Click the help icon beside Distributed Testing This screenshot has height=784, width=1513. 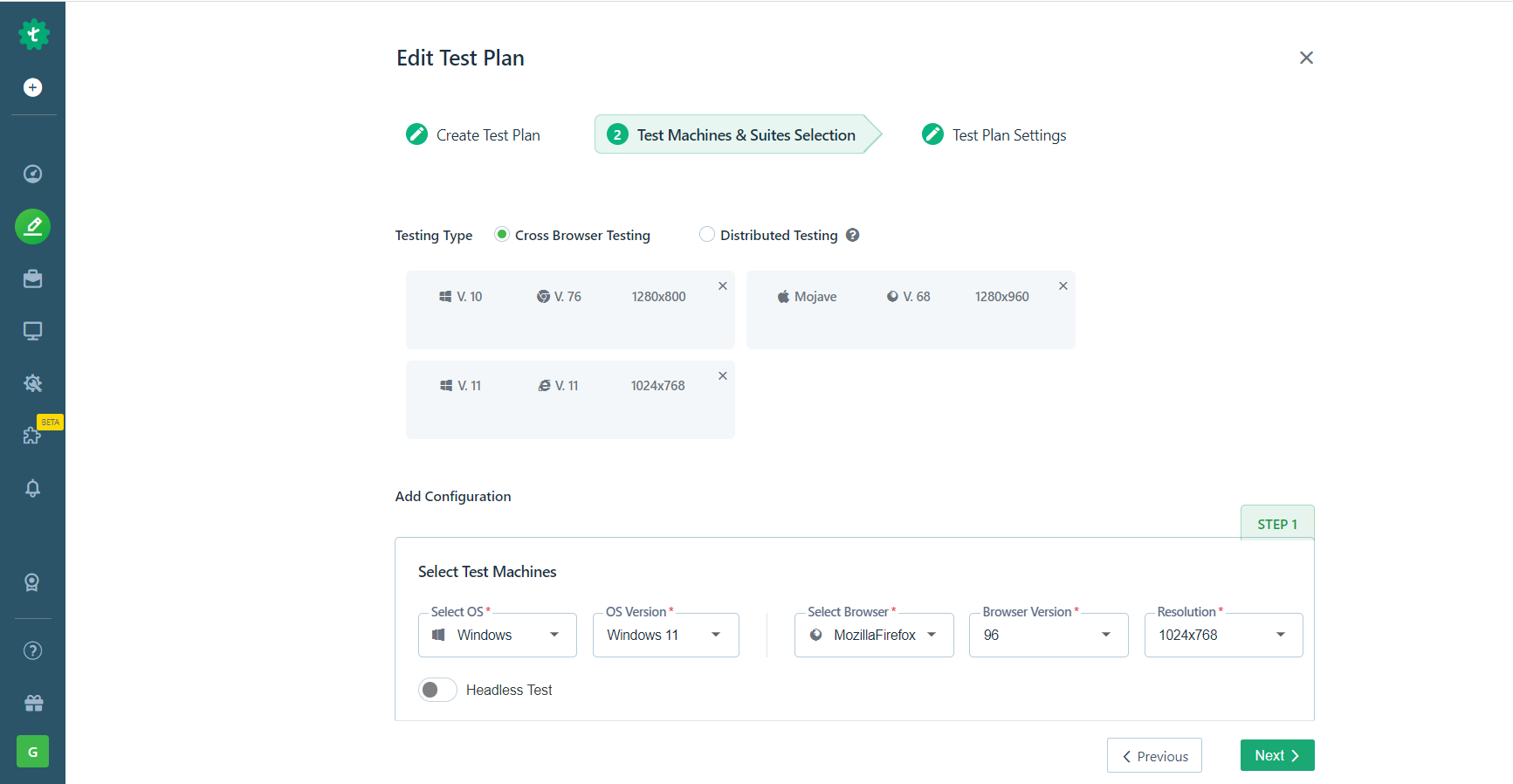coord(853,235)
